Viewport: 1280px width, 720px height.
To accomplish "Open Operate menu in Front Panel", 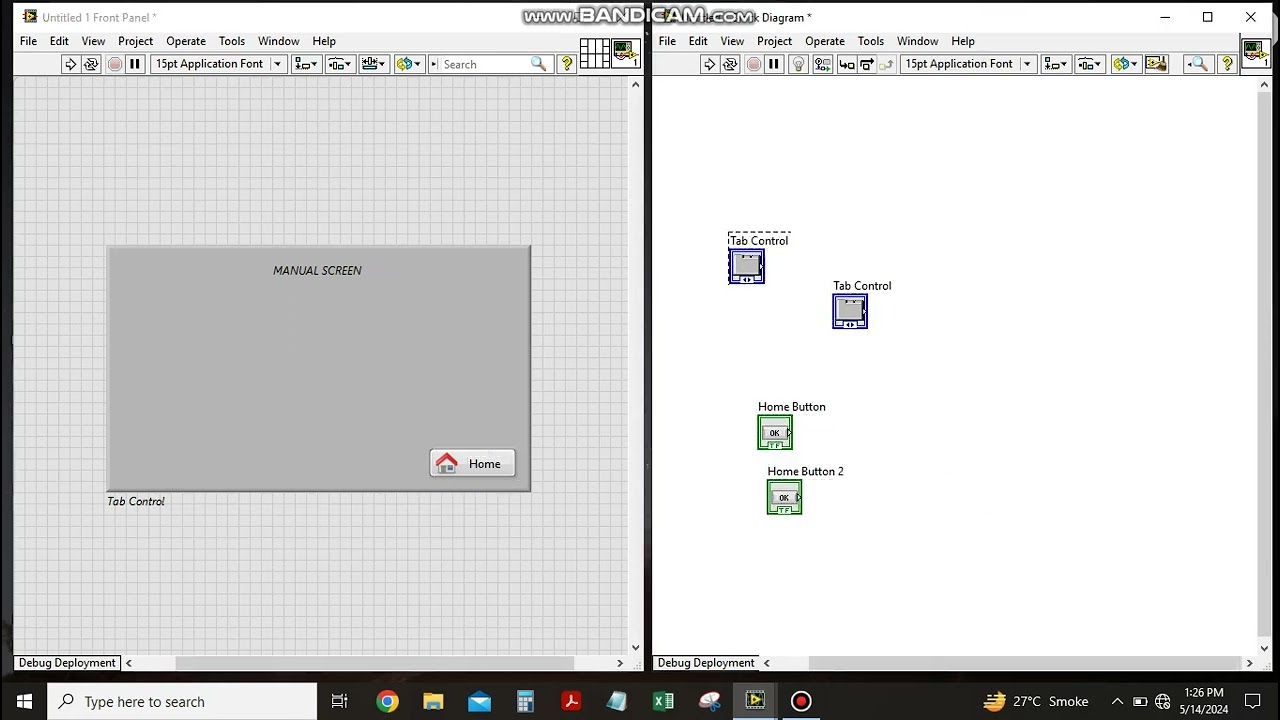I will 186,41.
